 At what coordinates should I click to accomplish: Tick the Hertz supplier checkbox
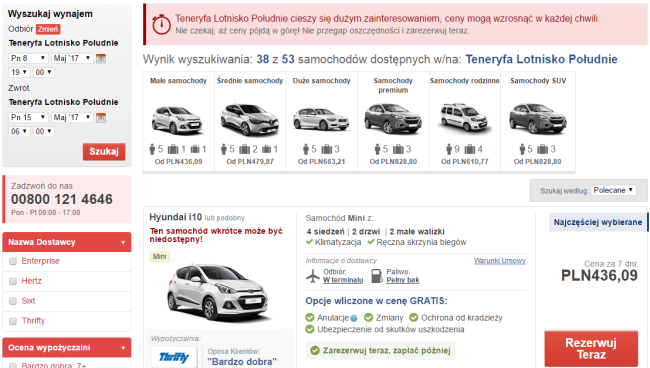(x=13, y=281)
